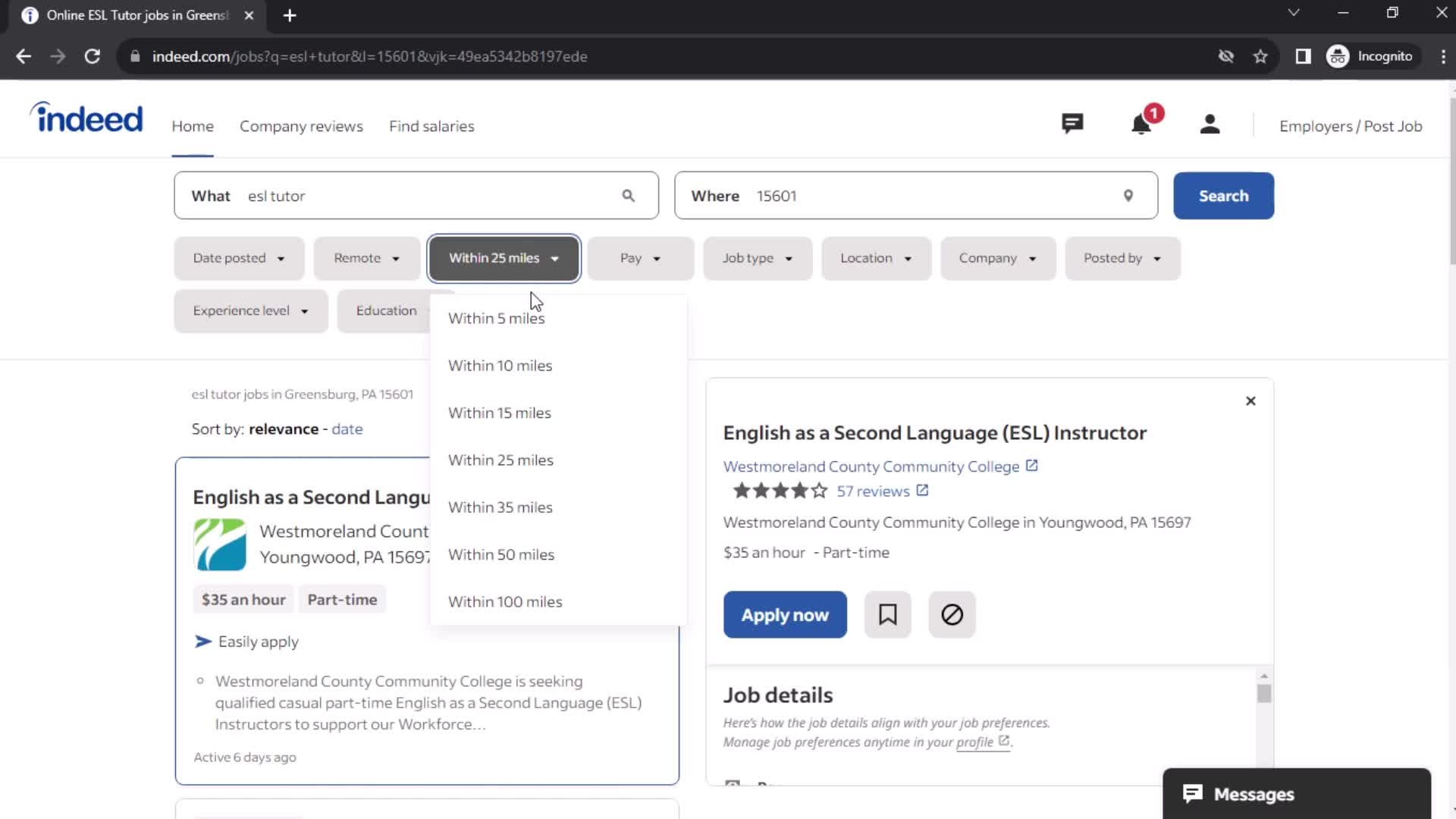Screen dimensions: 1456x819
Task: Click Company reviews navigation item
Action: [x=301, y=126]
